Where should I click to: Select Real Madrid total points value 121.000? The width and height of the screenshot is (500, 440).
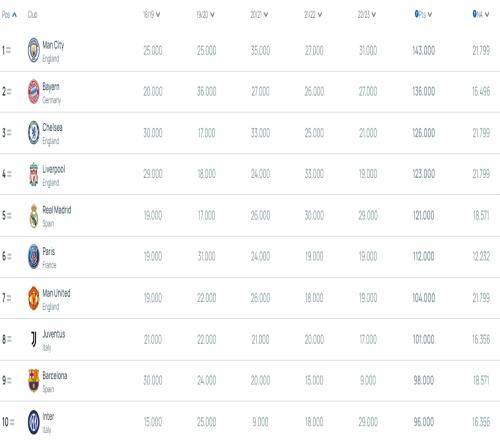(x=424, y=216)
